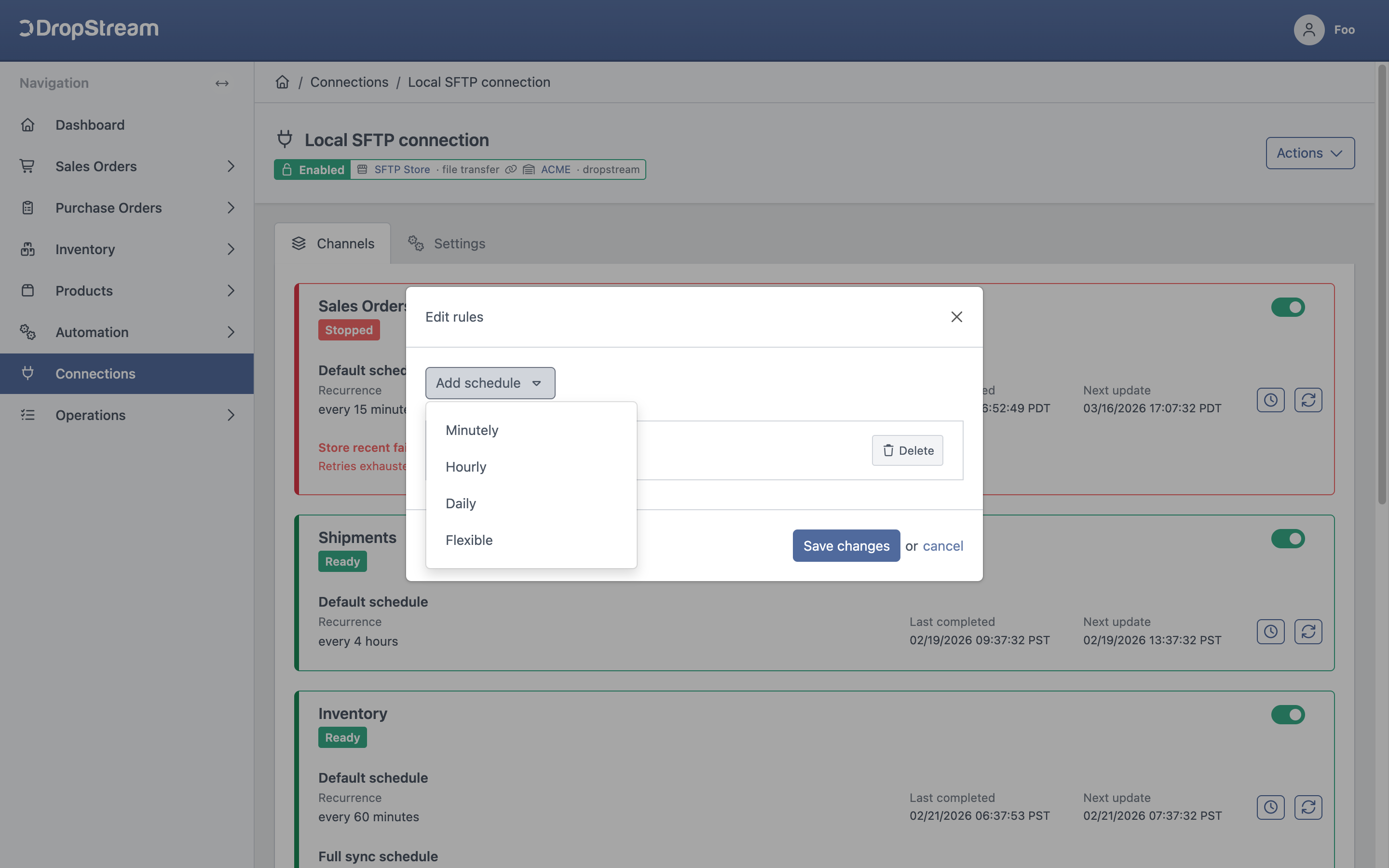The image size is (1389, 868).
Task: Click the Inventory Ready badge
Action: [x=342, y=738]
